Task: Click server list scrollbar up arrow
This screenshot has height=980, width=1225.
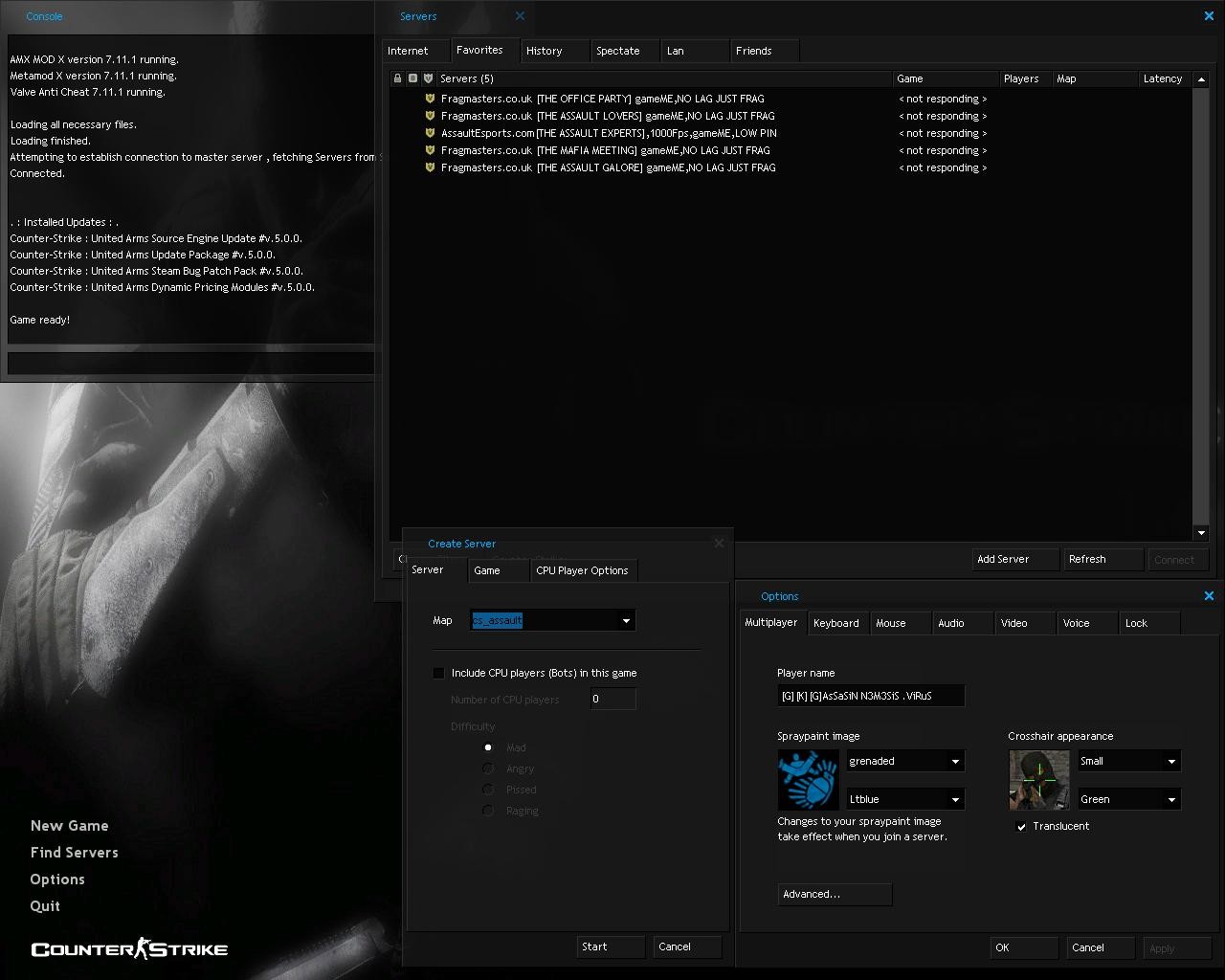Action: click(x=1201, y=79)
